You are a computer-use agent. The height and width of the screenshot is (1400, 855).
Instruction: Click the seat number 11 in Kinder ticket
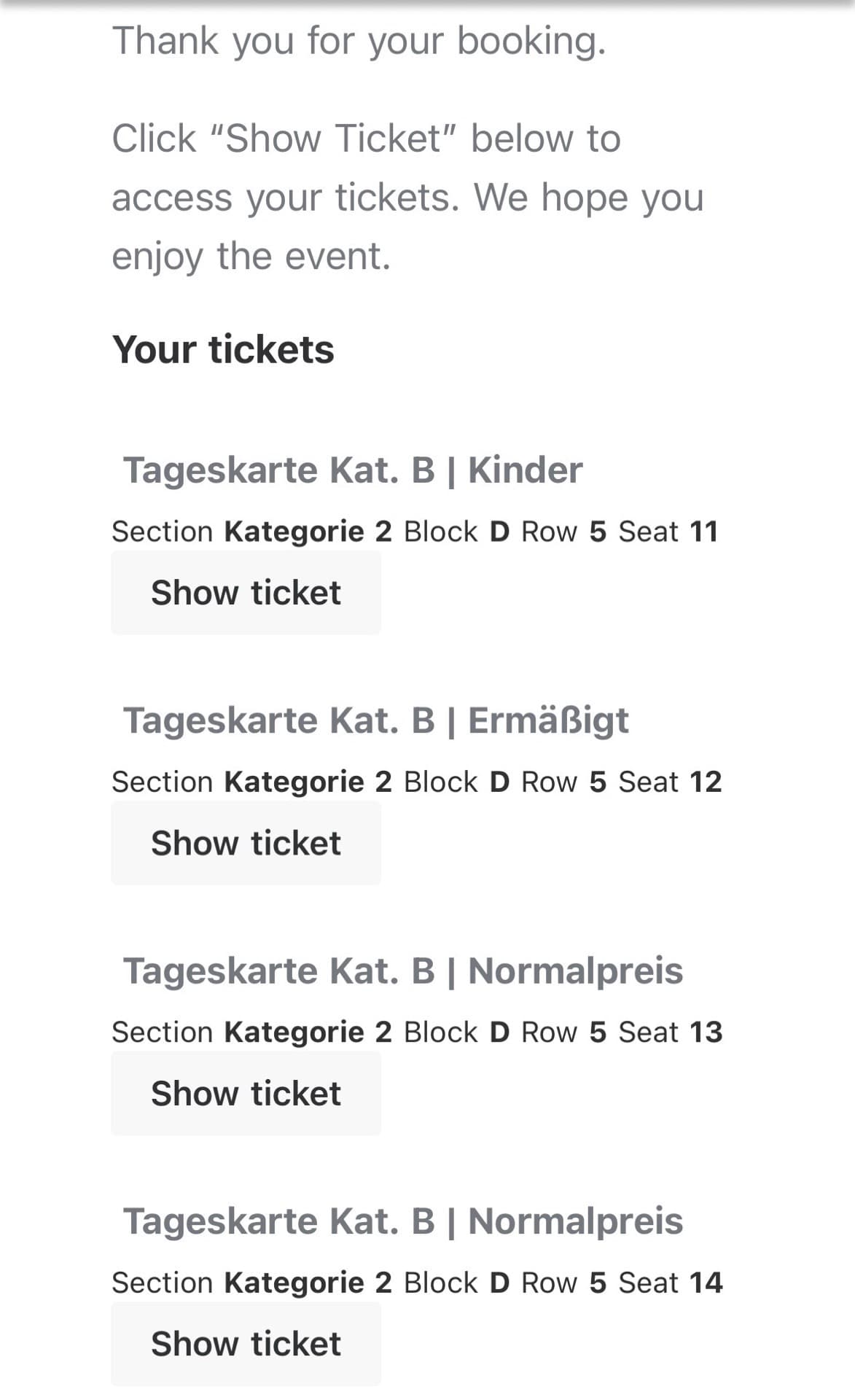[x=703, y=532]
